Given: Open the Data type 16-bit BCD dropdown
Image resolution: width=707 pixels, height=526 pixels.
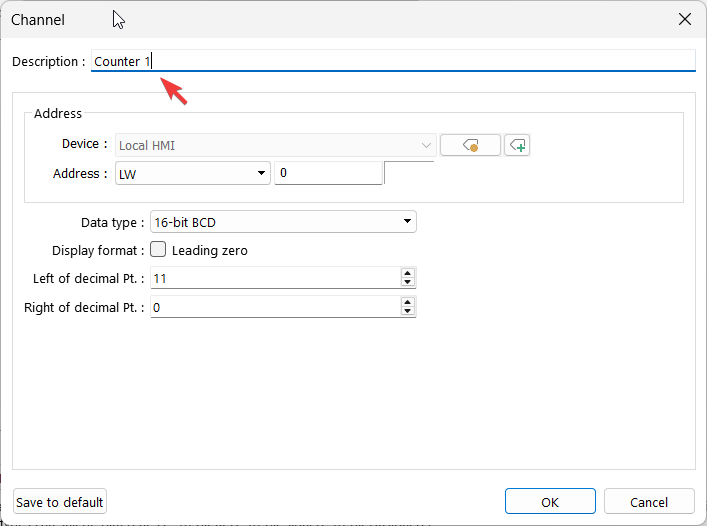Looking at the screenshot, I should click(282, 222).
